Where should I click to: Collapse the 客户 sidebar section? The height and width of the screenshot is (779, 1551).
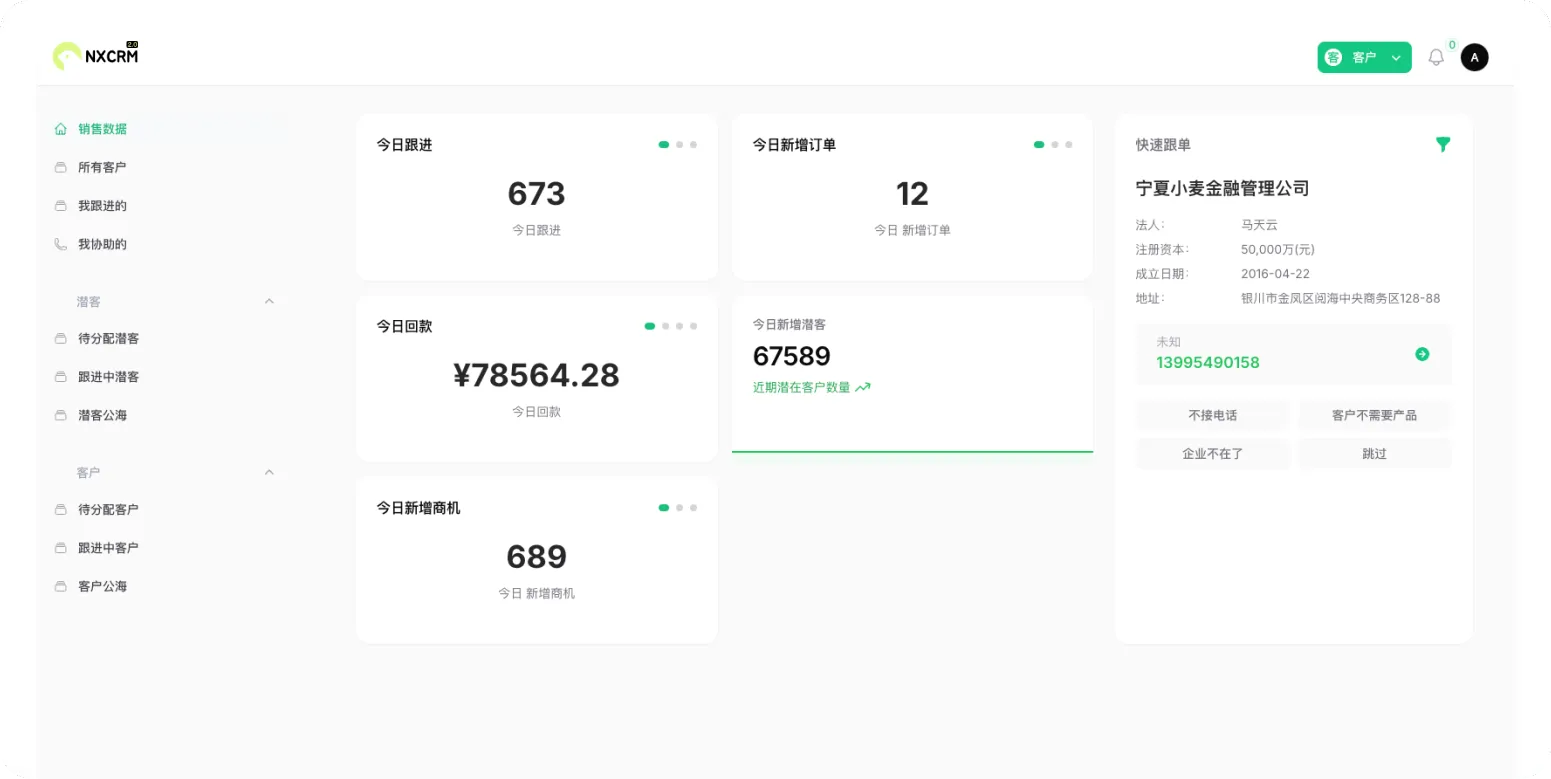[268, 472]
